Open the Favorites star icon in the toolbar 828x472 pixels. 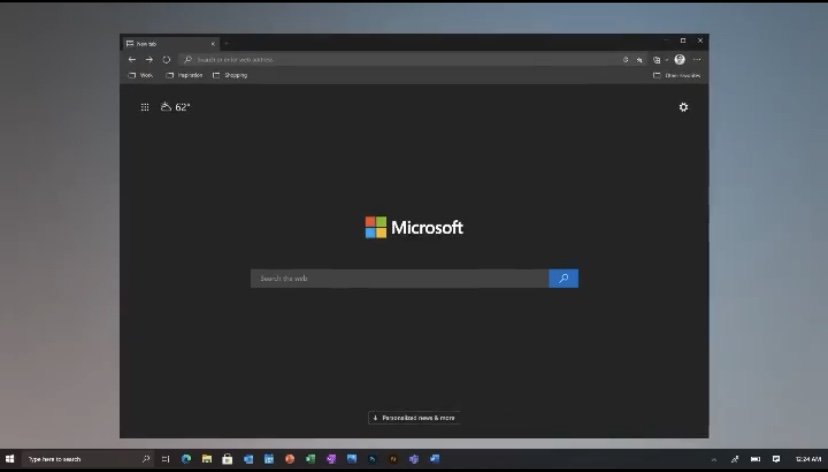point(639,60)
